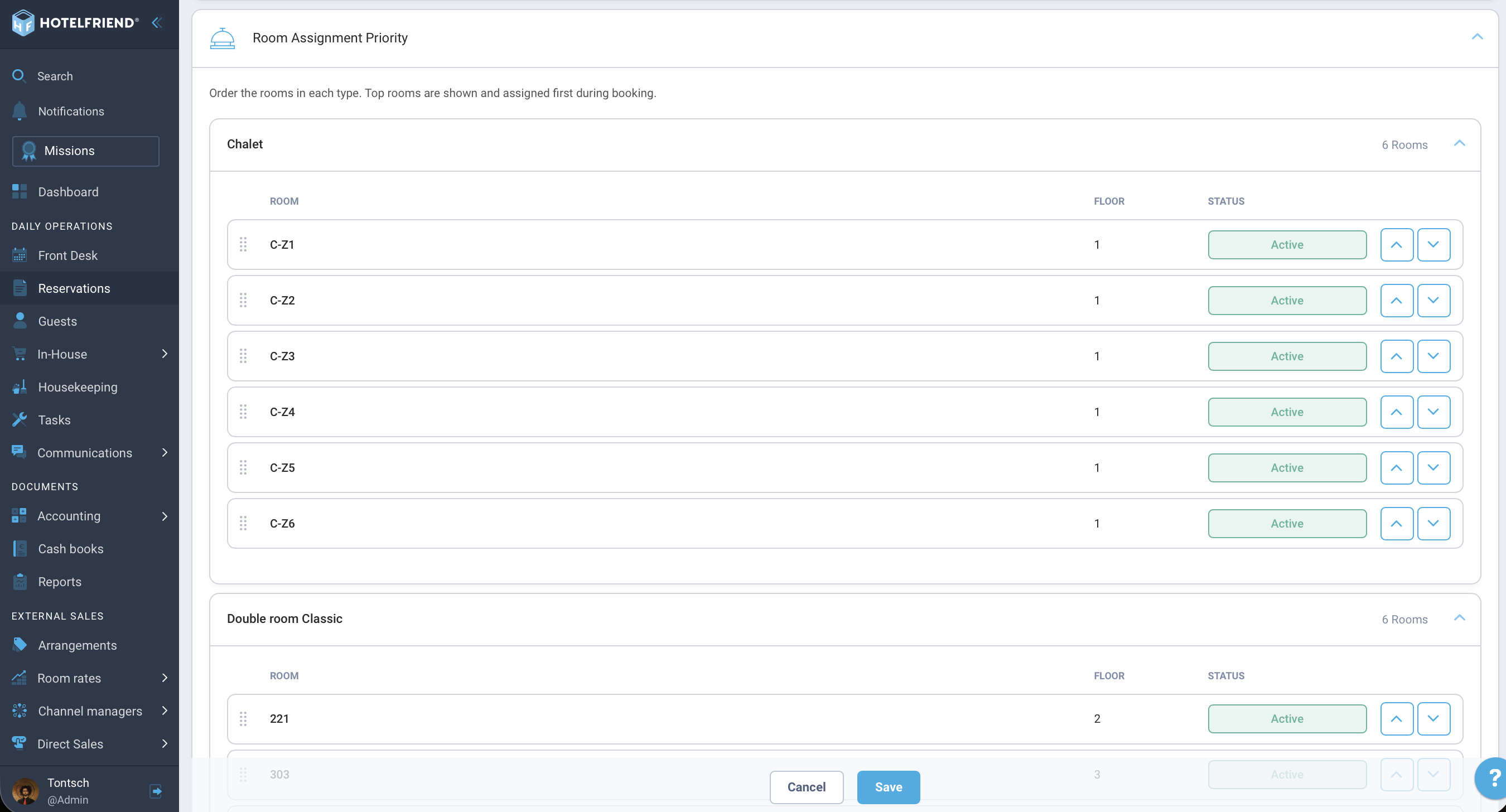
Task: Toggle Active status of room C-Z4
Action: click(x=1287, y=412)
